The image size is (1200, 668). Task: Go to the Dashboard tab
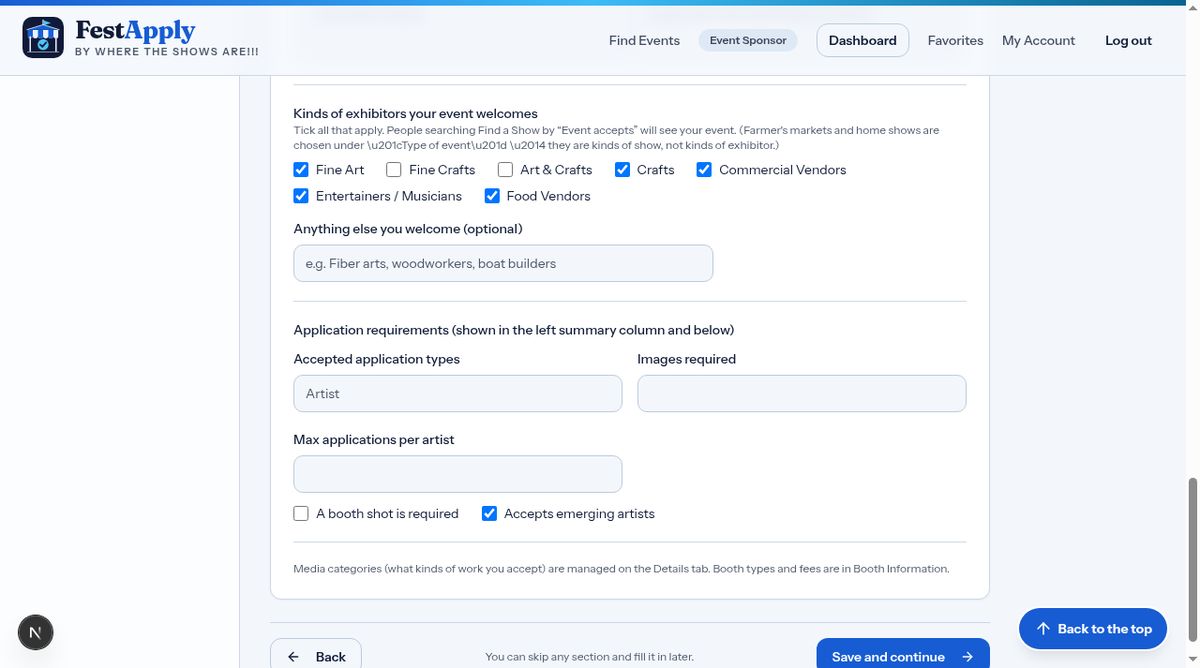863,41
